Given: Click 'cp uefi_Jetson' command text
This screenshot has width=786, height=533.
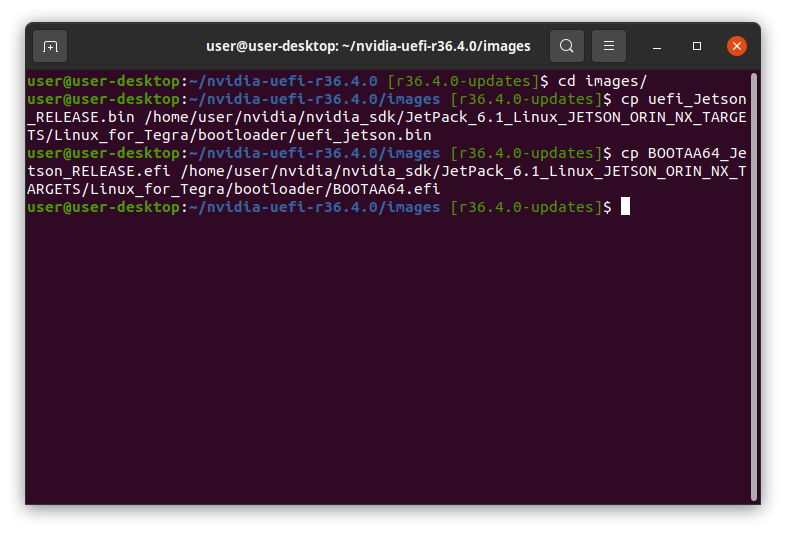Looking at the screenshot, I should 683,99.
